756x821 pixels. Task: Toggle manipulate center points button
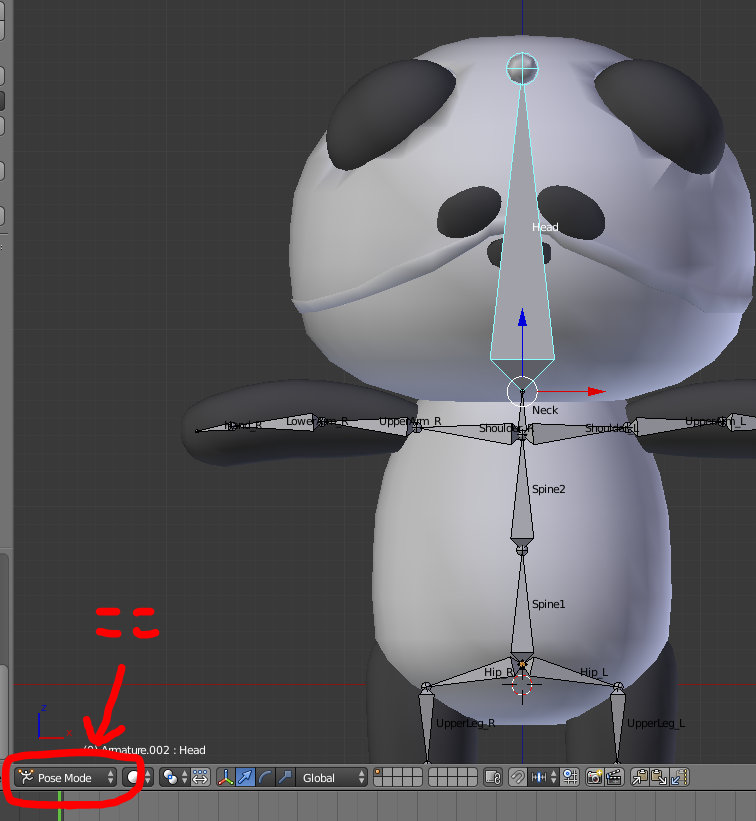point(201,778)
